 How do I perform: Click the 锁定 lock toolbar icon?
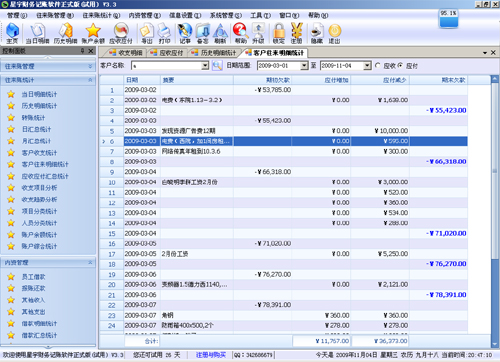tap(279, 33)
